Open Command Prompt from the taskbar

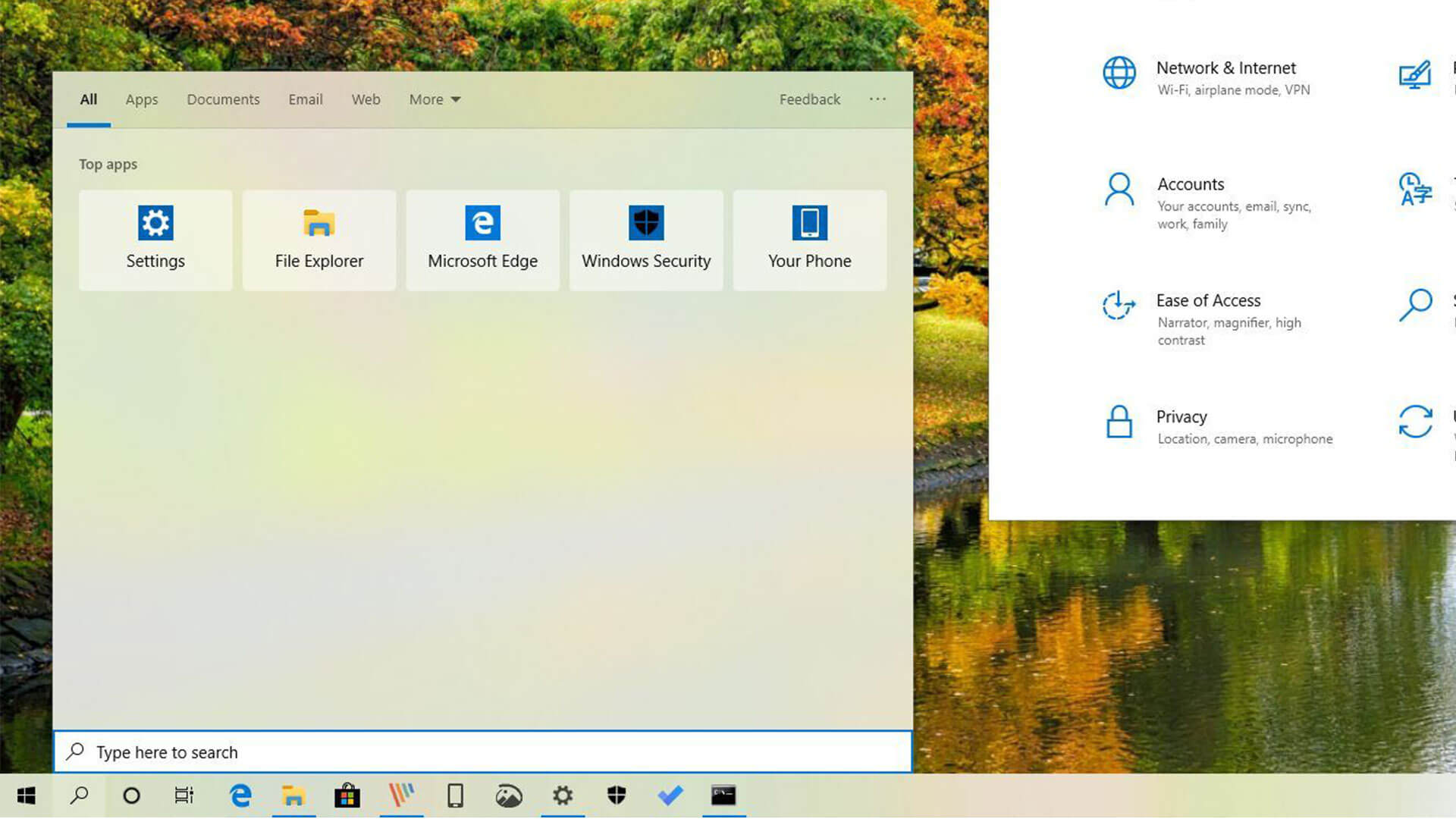point(723,795)
